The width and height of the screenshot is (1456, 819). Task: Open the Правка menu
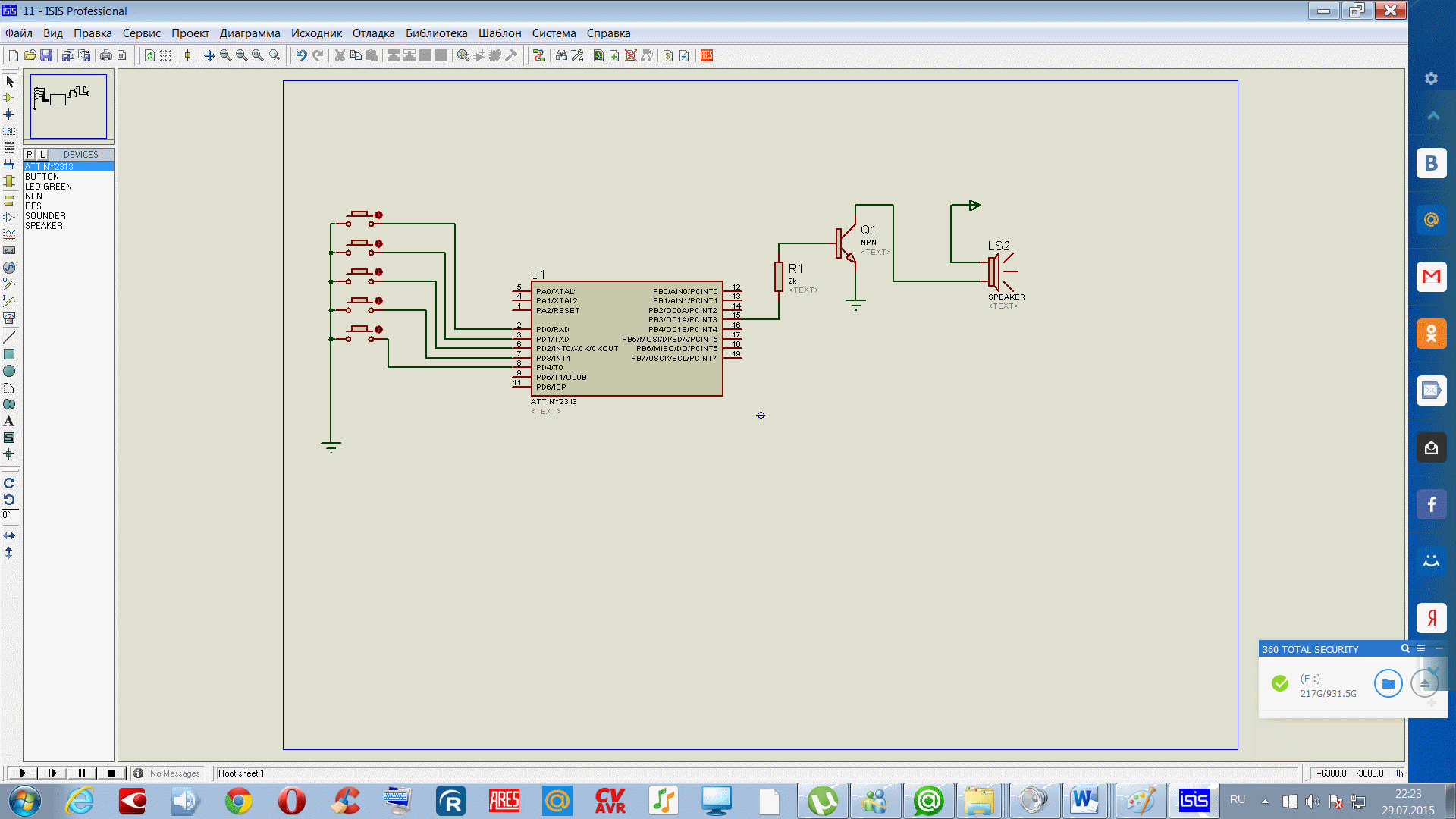click(93, 33)
